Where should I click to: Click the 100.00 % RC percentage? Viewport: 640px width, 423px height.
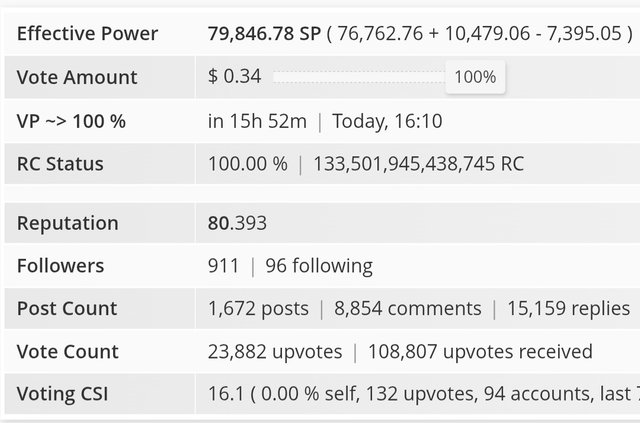(x=248, y=164)
